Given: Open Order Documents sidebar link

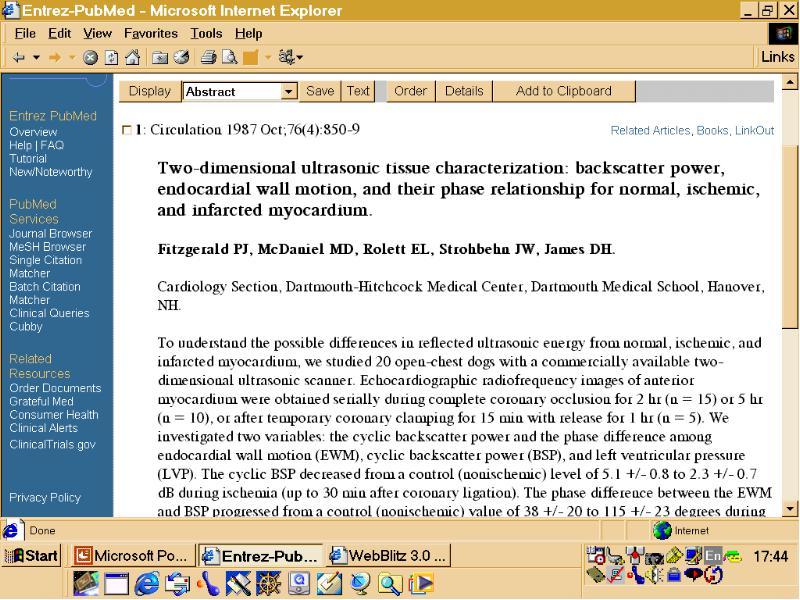Looking at the screenshot, I should tap(55, 388).
